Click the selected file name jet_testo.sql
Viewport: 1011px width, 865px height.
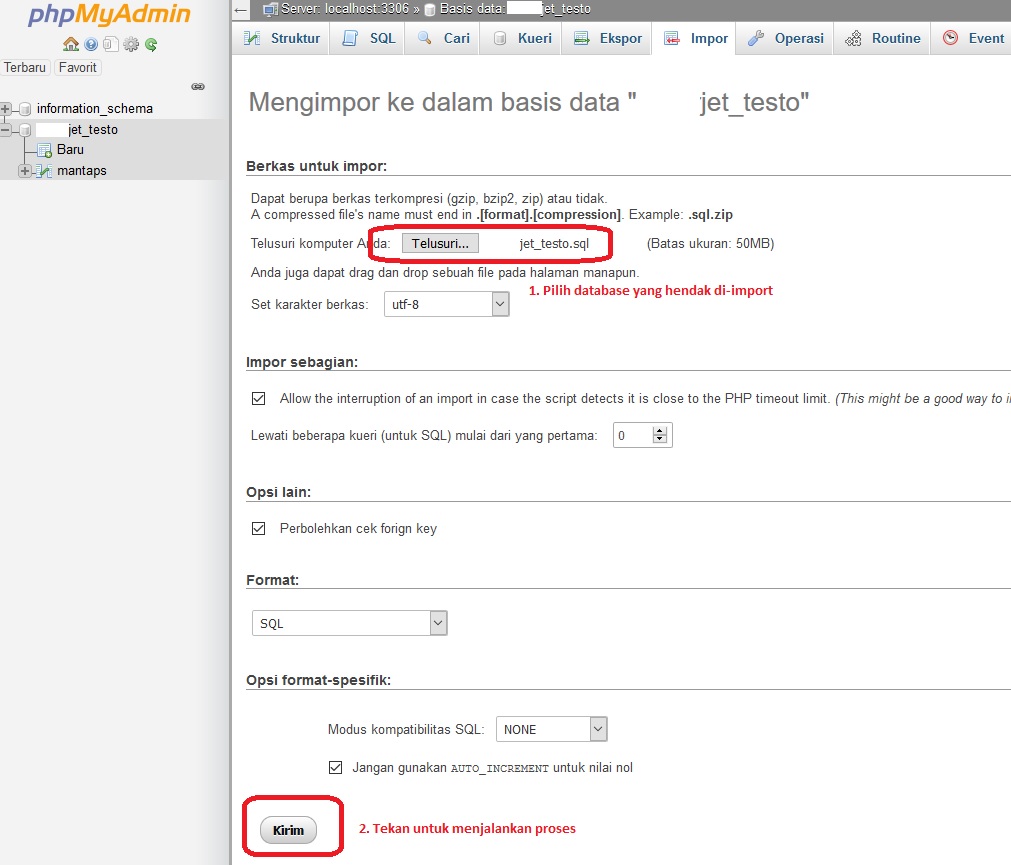click(x=554, y=244)
